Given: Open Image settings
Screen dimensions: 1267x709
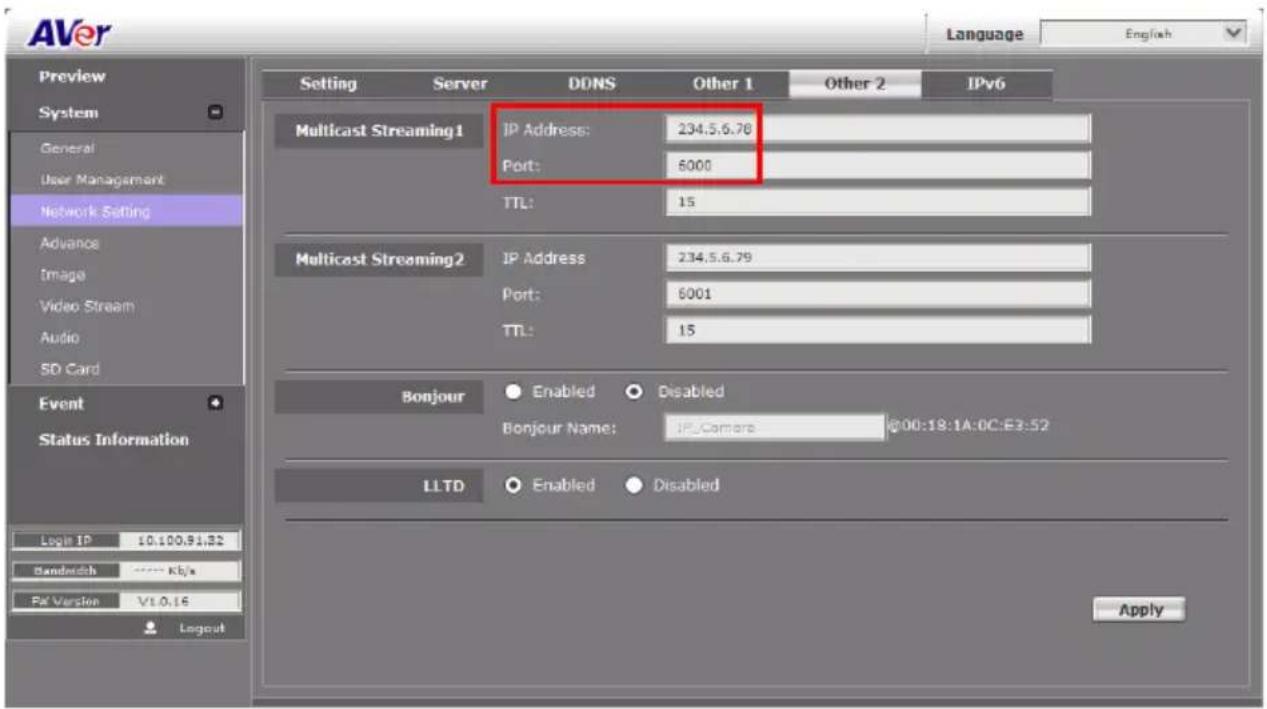Looking at the screenshot, I should pyautogui.click(x=63, y=274).
